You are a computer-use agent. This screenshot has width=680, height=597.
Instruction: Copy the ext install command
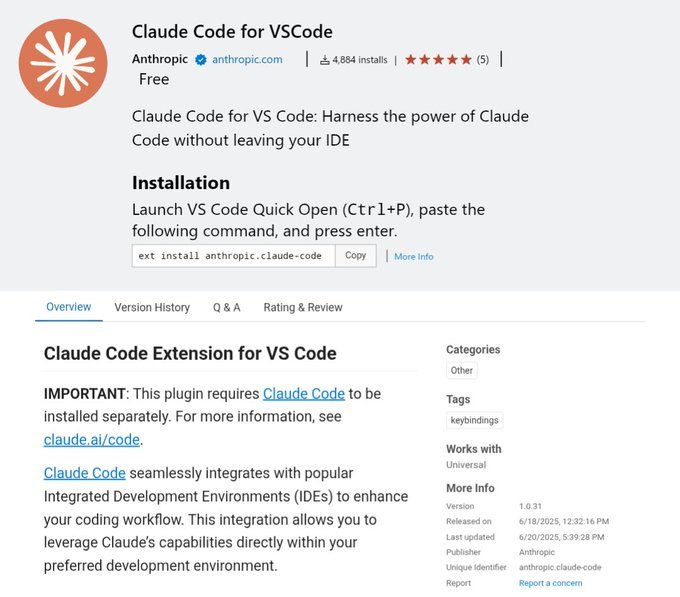pos(356,256)
